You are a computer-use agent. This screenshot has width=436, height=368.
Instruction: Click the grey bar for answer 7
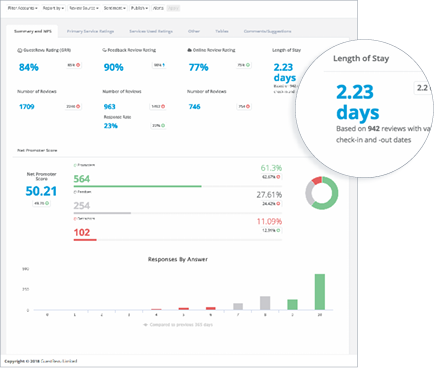[x=238, y=307]
